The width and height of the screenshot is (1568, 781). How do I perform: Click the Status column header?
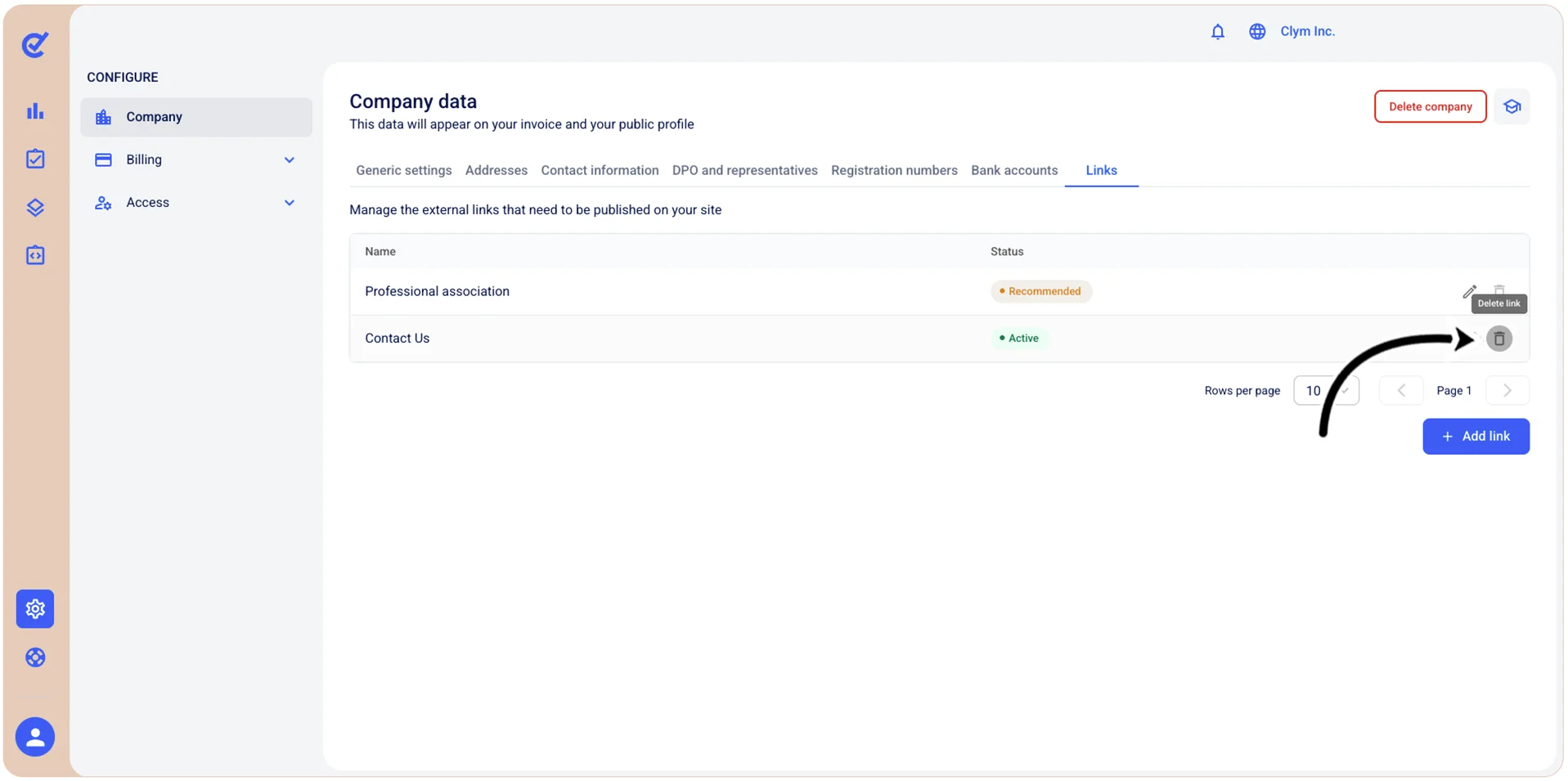pos(1007,251)
